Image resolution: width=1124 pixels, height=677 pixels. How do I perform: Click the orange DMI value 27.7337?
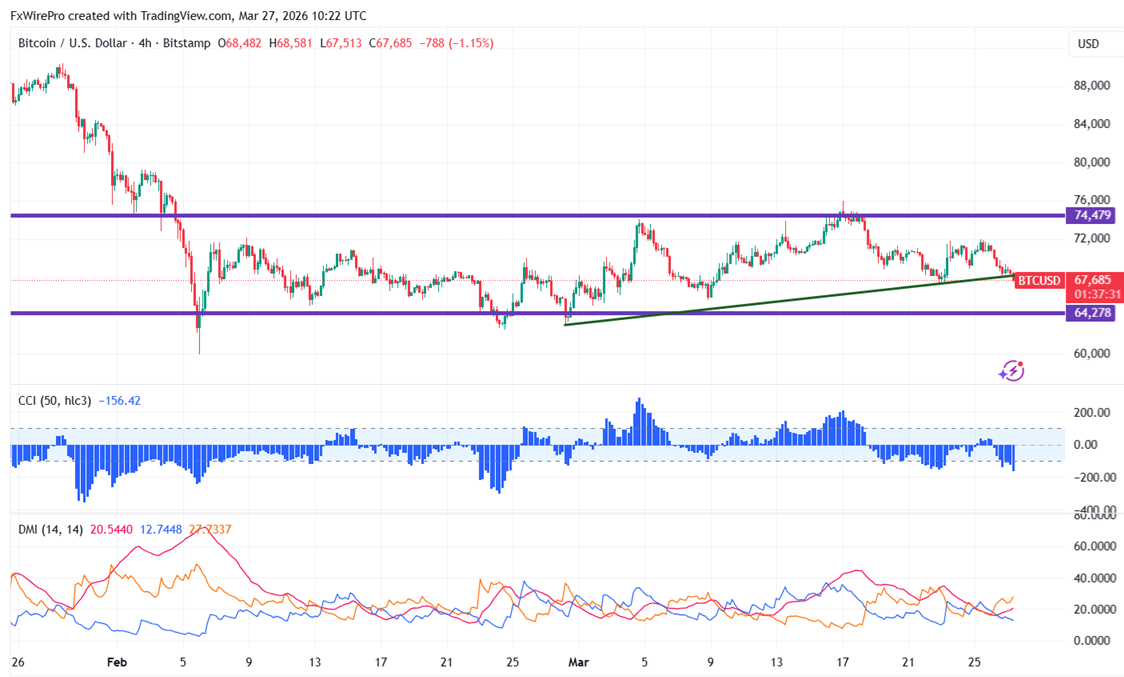pyautogui.click(x=210, y=529)
